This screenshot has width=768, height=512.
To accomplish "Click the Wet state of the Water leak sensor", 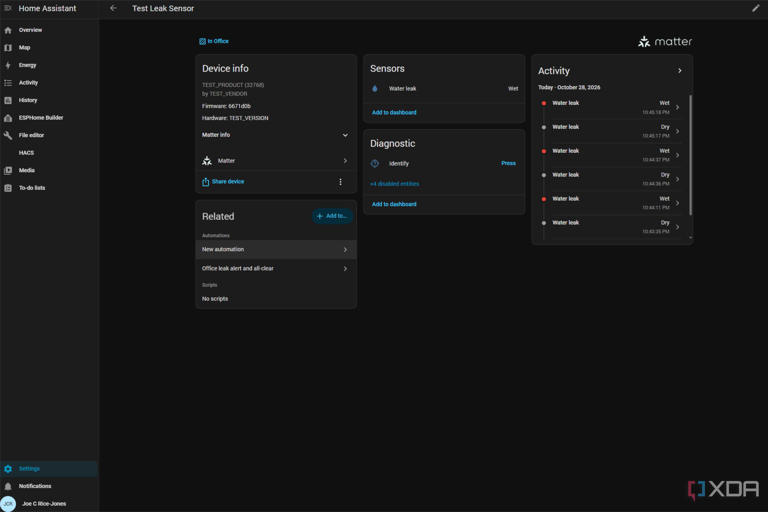I will click(x=513, y=89).
